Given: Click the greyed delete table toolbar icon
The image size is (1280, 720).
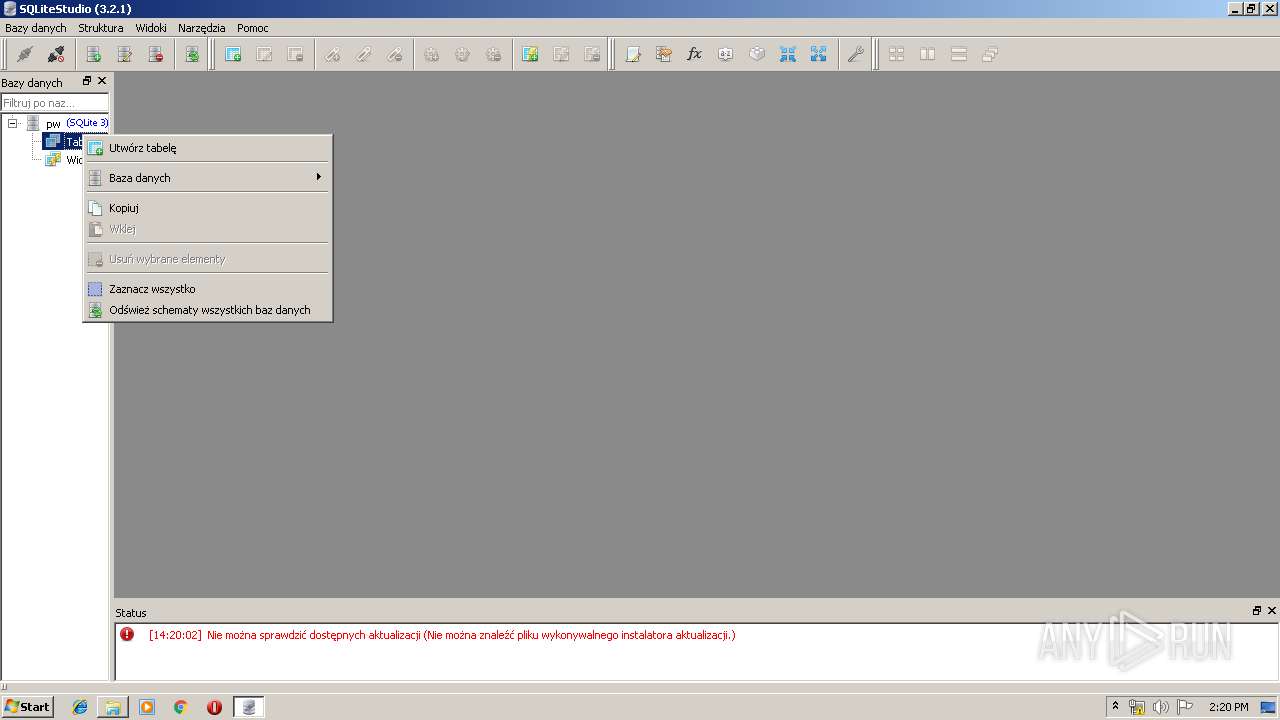Looking at the screenshot, I should coord(295,55).
